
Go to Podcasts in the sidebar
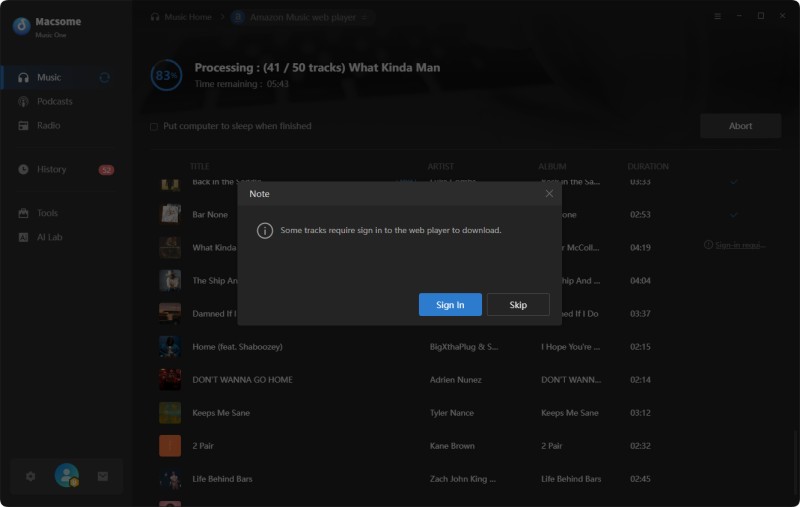click(x=54, y=101)
